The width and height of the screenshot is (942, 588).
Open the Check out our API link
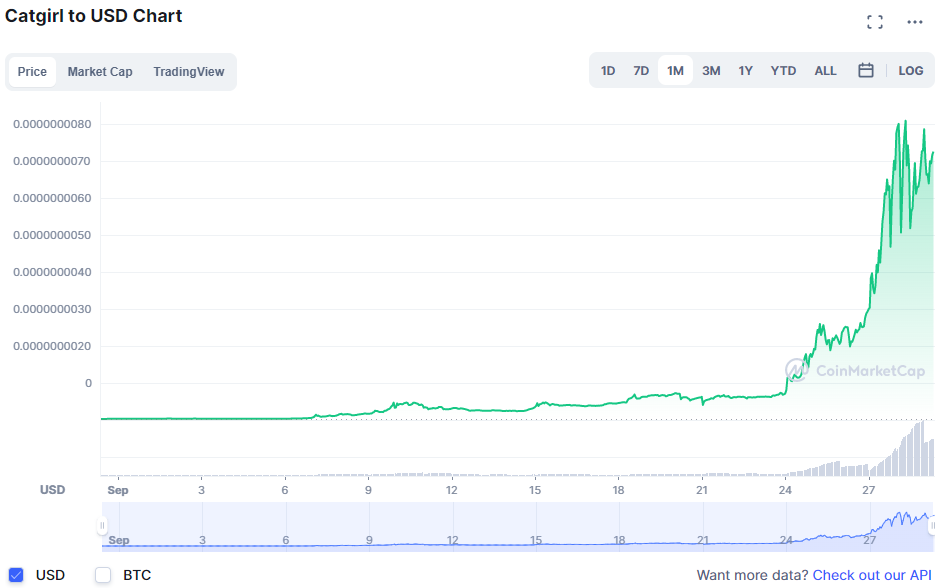pos(872,575)
